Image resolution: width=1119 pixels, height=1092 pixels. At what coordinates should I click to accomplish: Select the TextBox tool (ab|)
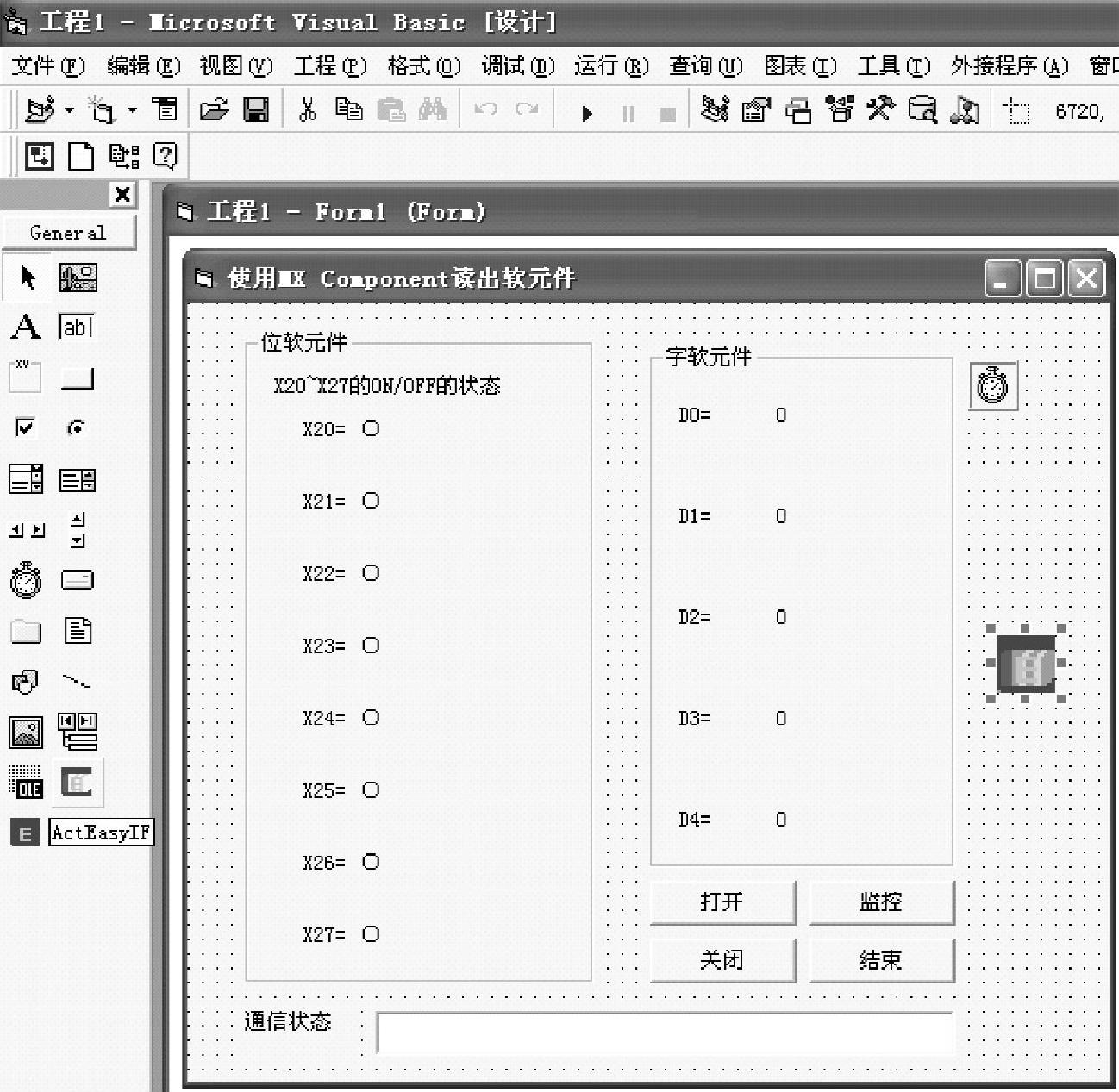[77, 327]
